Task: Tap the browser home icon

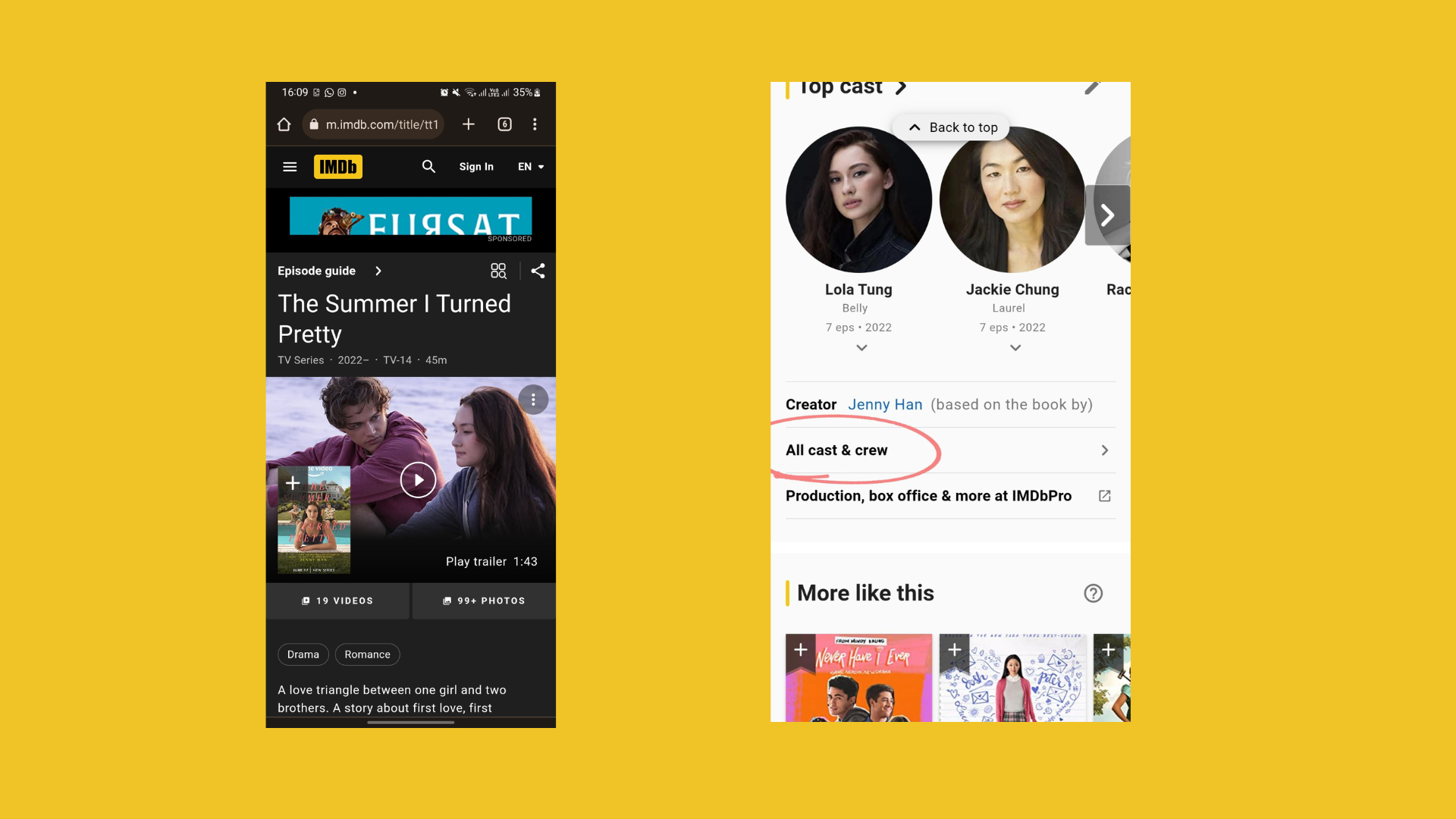Action: [x=284, y=124]
